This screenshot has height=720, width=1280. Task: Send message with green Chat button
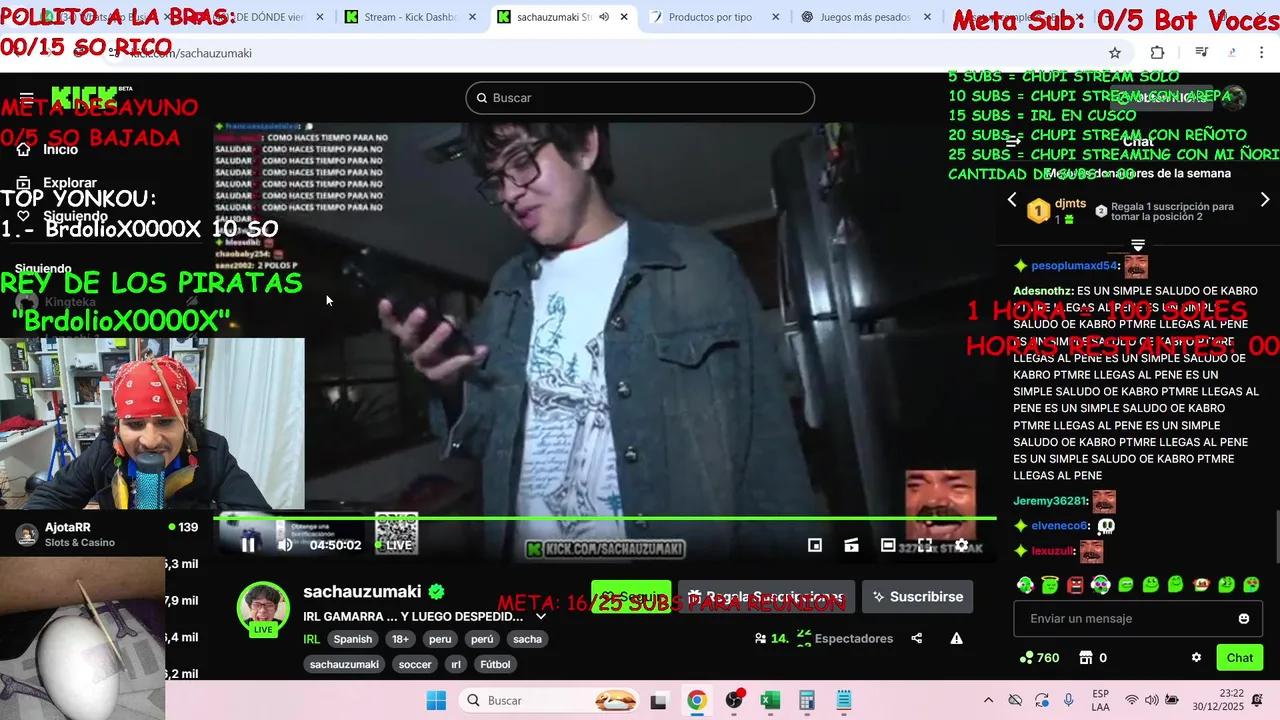click(x=1240, y=658)
